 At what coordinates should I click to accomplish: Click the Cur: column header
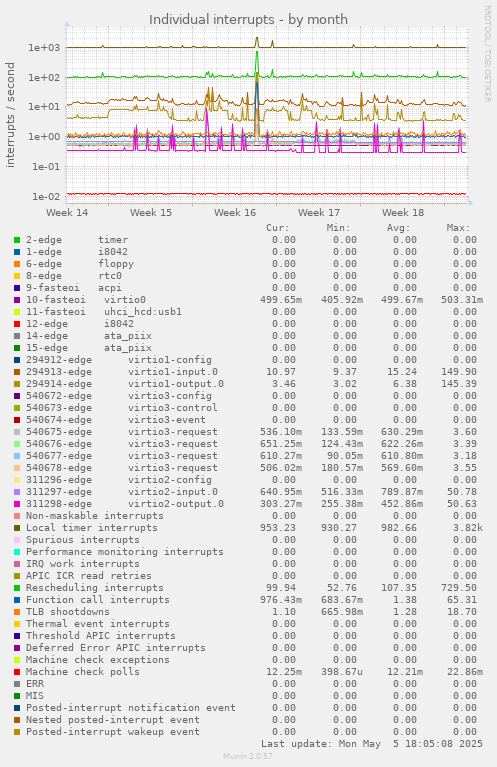[278, 228]
